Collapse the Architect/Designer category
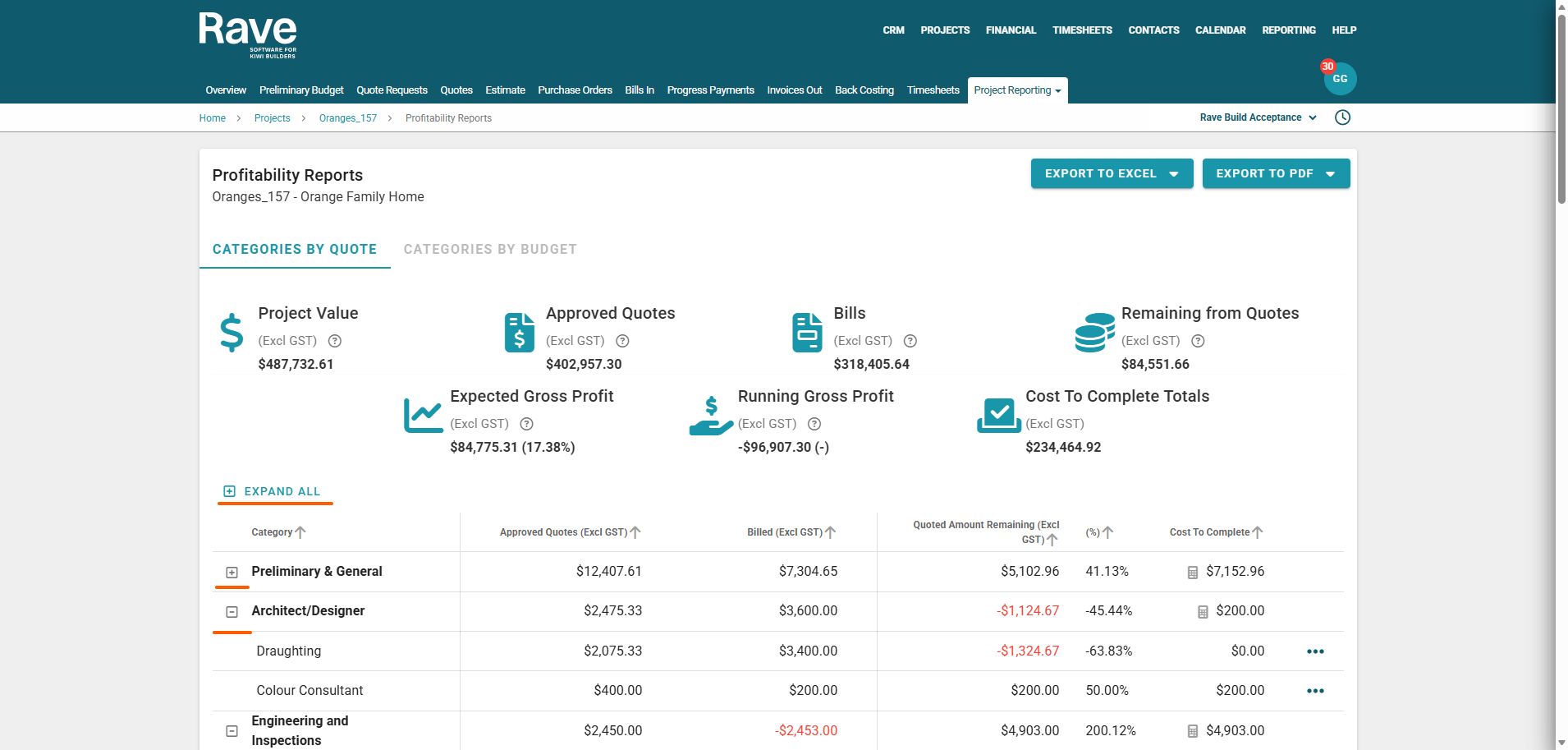 click(232, 612)
